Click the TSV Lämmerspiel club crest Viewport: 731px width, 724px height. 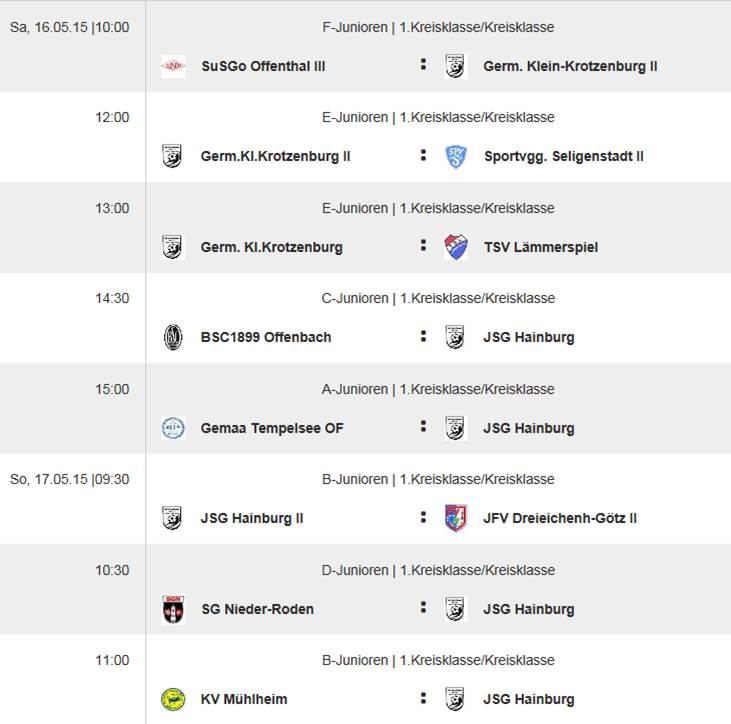point(456,247)
